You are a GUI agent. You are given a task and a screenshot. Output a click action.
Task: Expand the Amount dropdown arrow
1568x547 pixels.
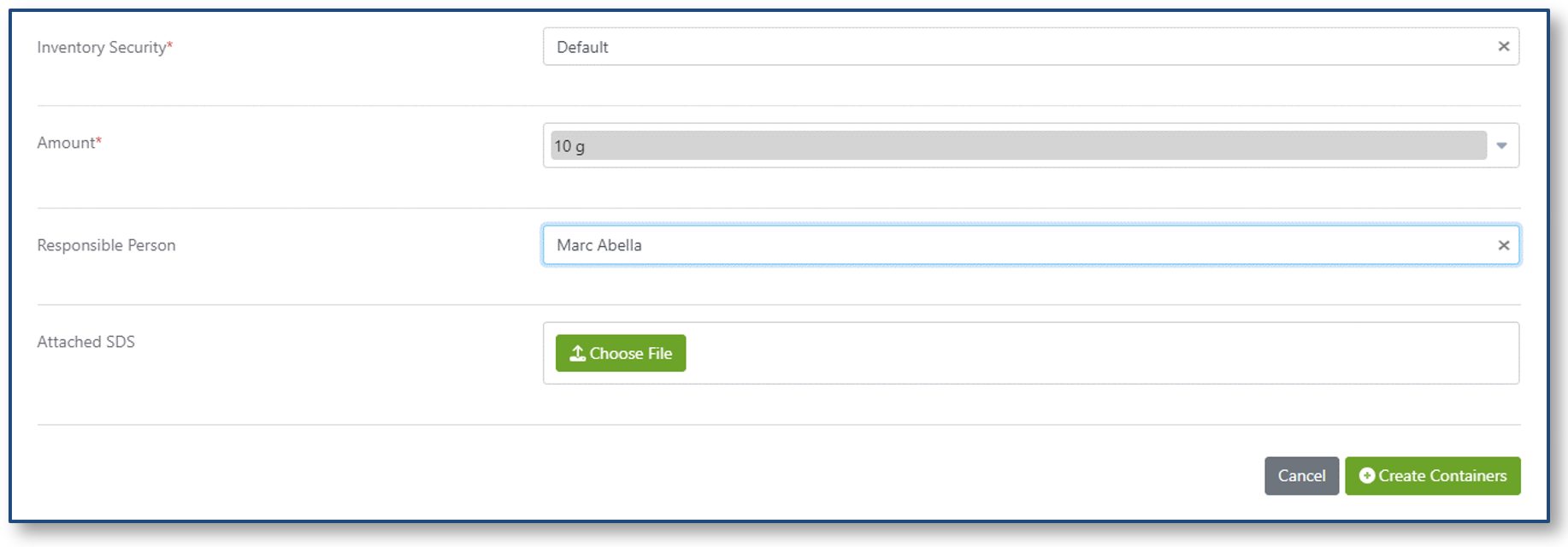point(1501,146)
